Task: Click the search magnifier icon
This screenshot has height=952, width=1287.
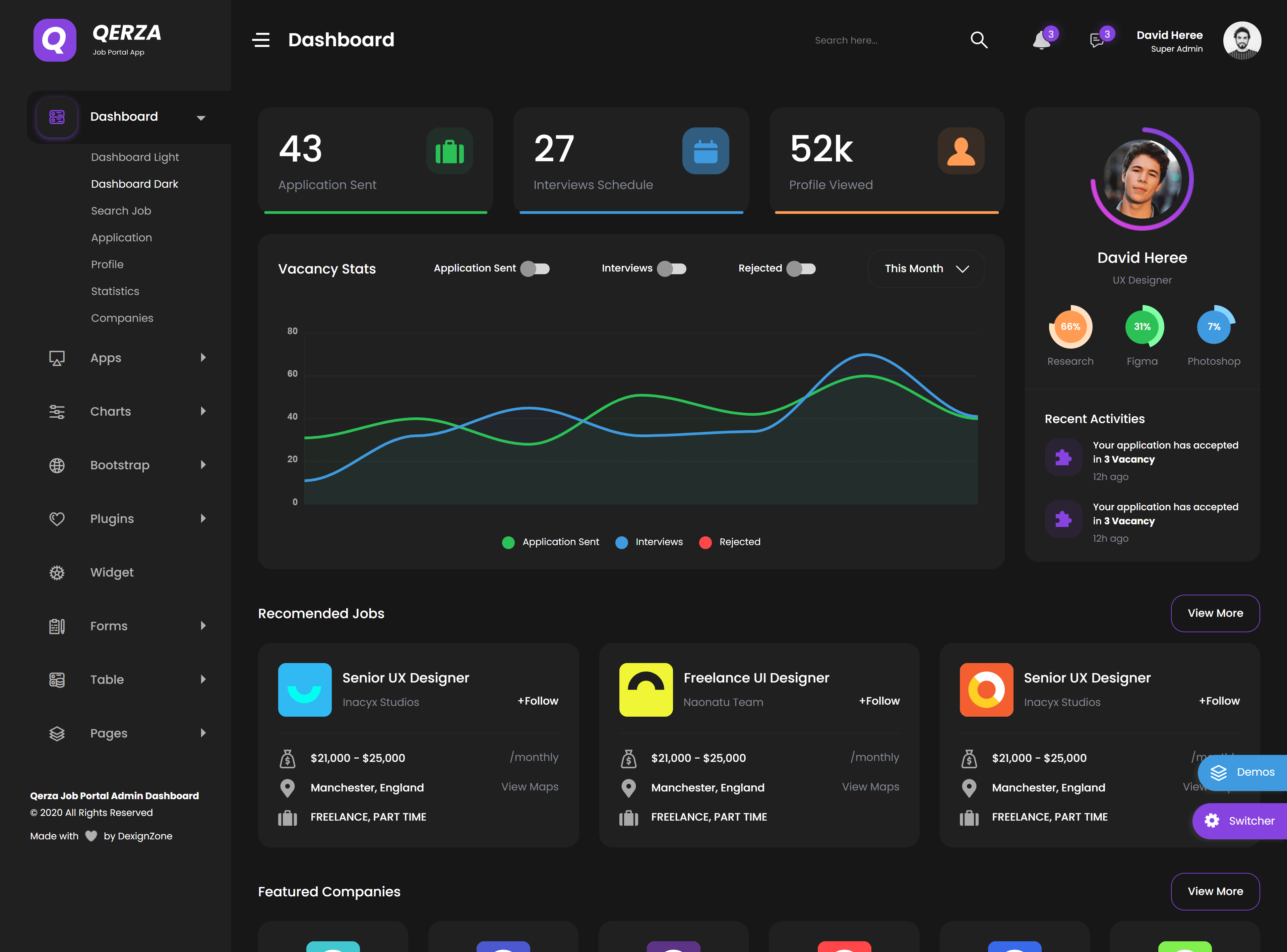Action: [979, 40]
